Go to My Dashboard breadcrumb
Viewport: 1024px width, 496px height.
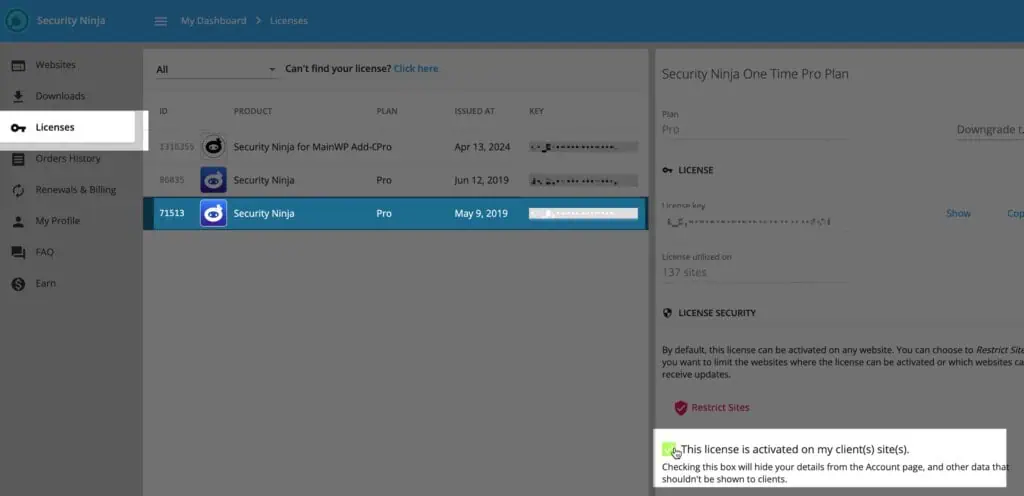214,21
